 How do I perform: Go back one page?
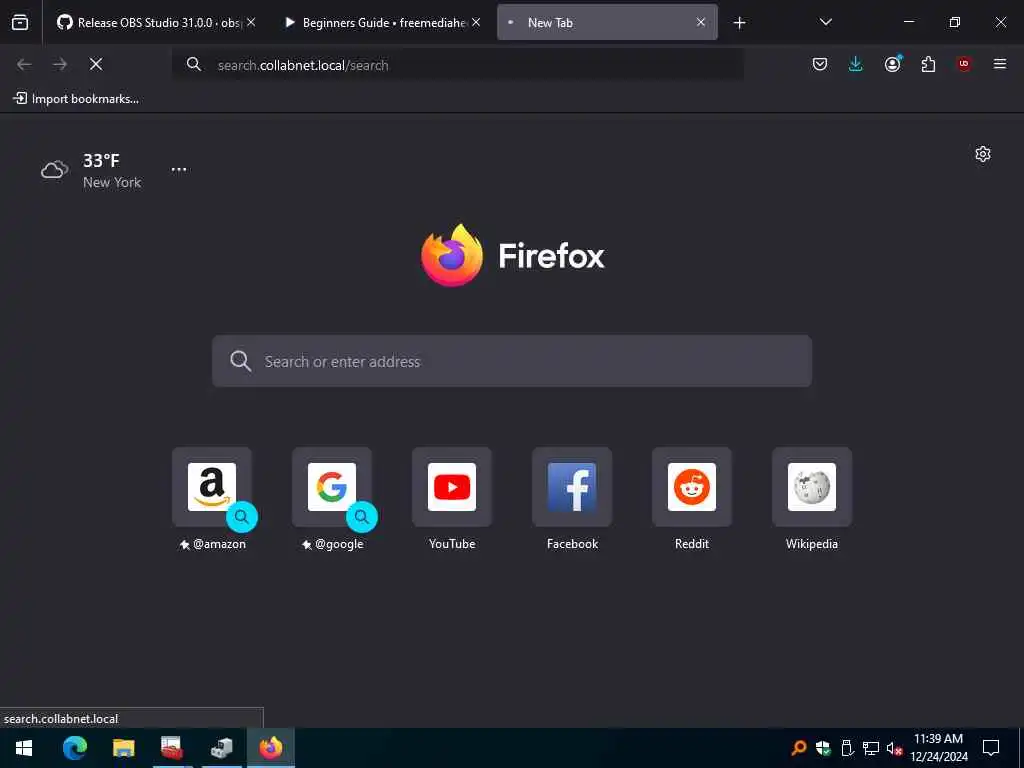point(24,64)
